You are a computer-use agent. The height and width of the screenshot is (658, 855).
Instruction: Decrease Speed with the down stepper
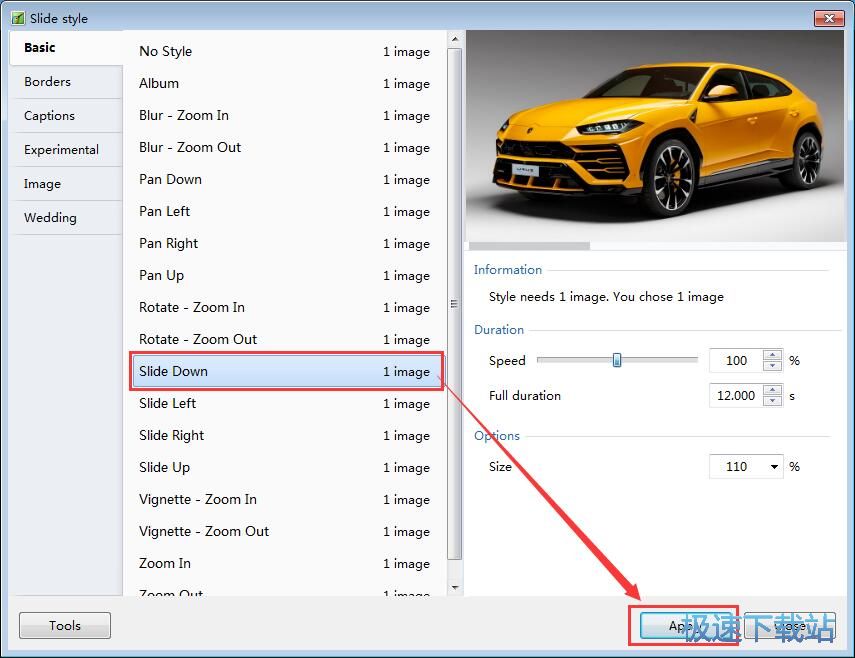click(x=773, y=366)
